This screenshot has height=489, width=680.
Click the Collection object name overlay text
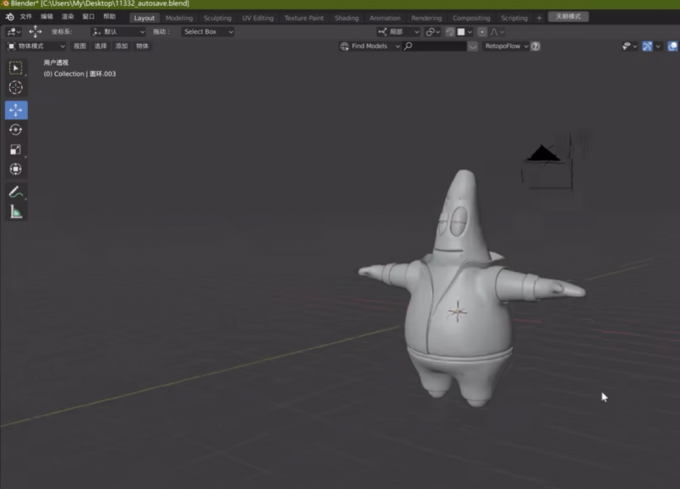point(80,74)
